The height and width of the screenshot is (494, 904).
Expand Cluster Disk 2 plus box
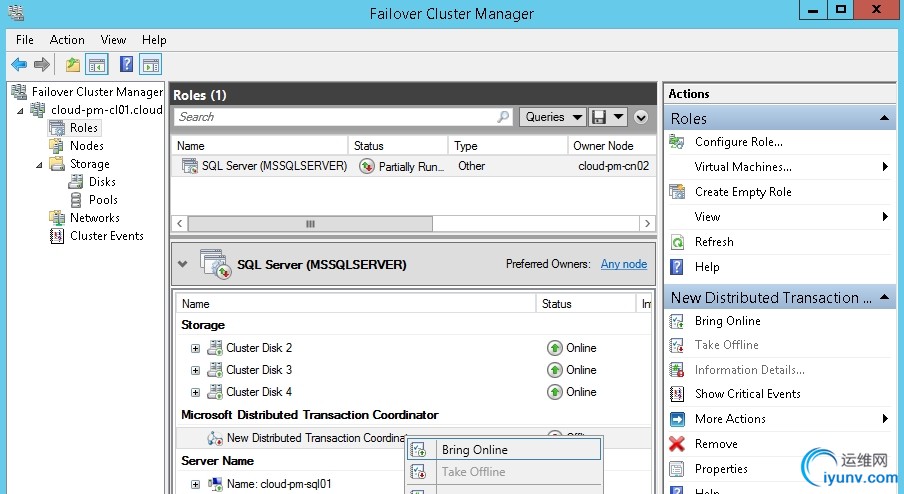click(195, 348)
